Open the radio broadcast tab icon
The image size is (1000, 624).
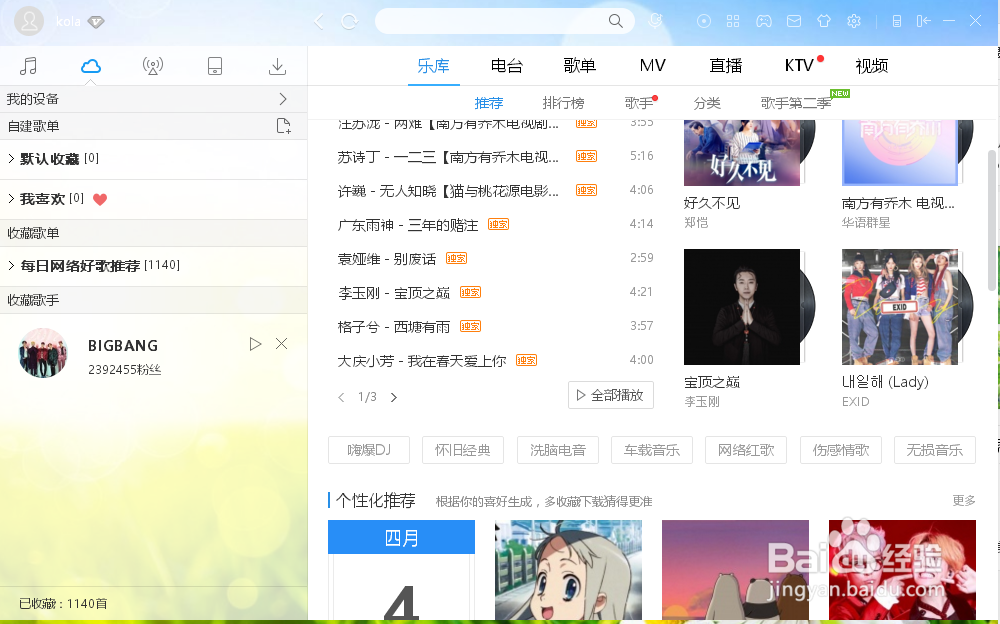coord(152,66)
